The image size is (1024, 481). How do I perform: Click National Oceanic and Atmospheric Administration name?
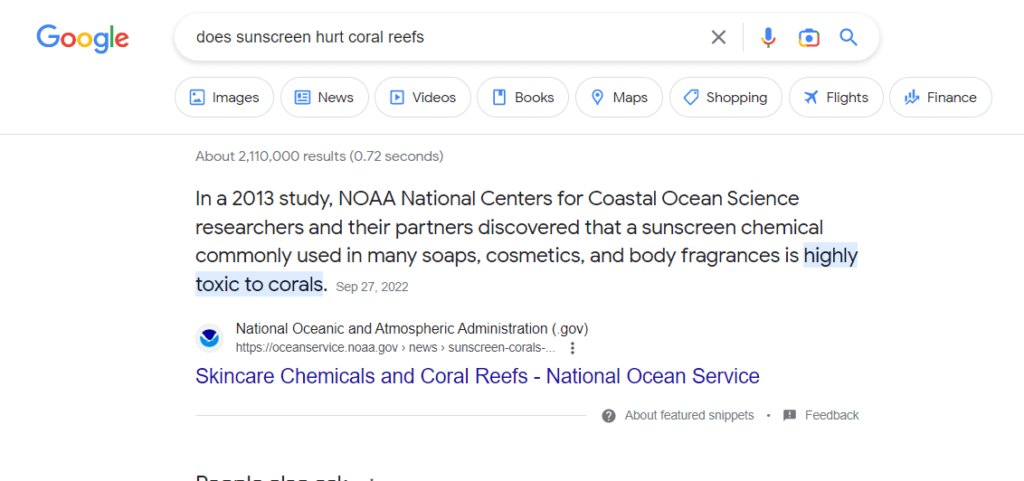click(x=412, y=328)
